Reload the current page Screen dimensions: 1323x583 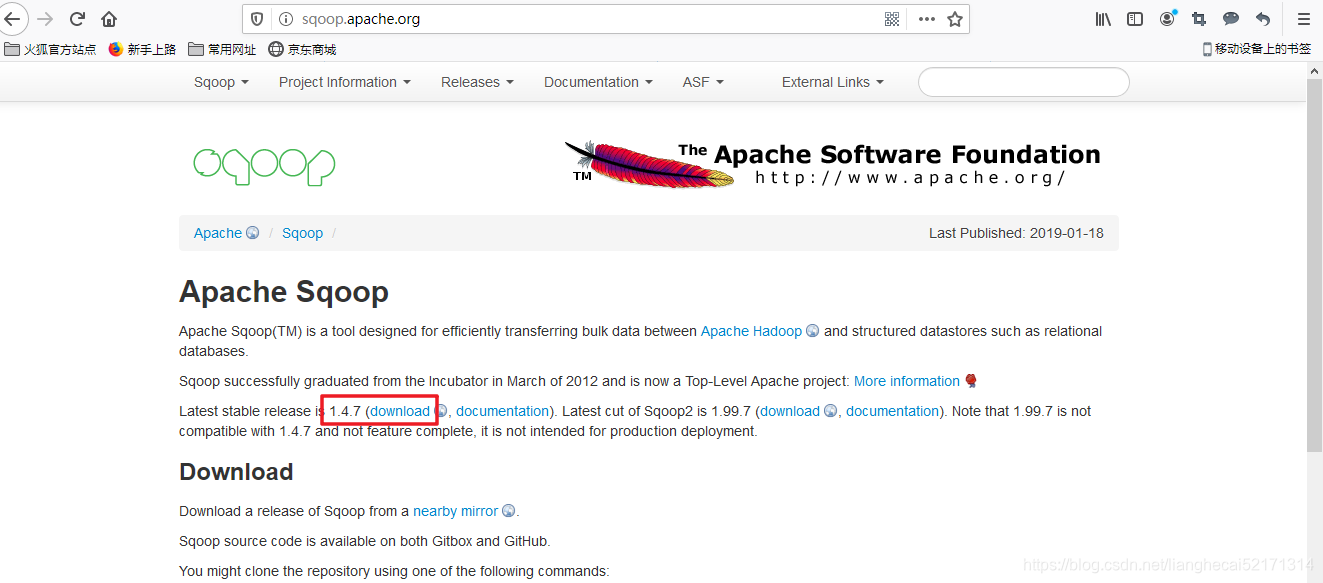coord(77,19)
